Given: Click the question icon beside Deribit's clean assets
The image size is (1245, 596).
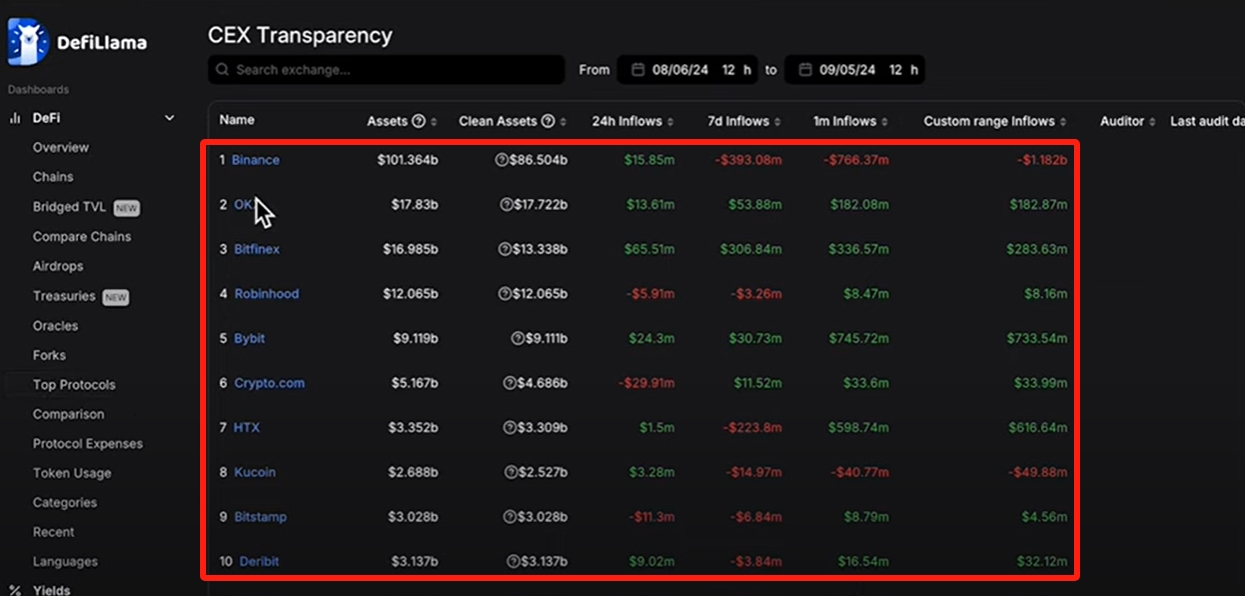Looking at the screenshot, I should click(513, 561).
